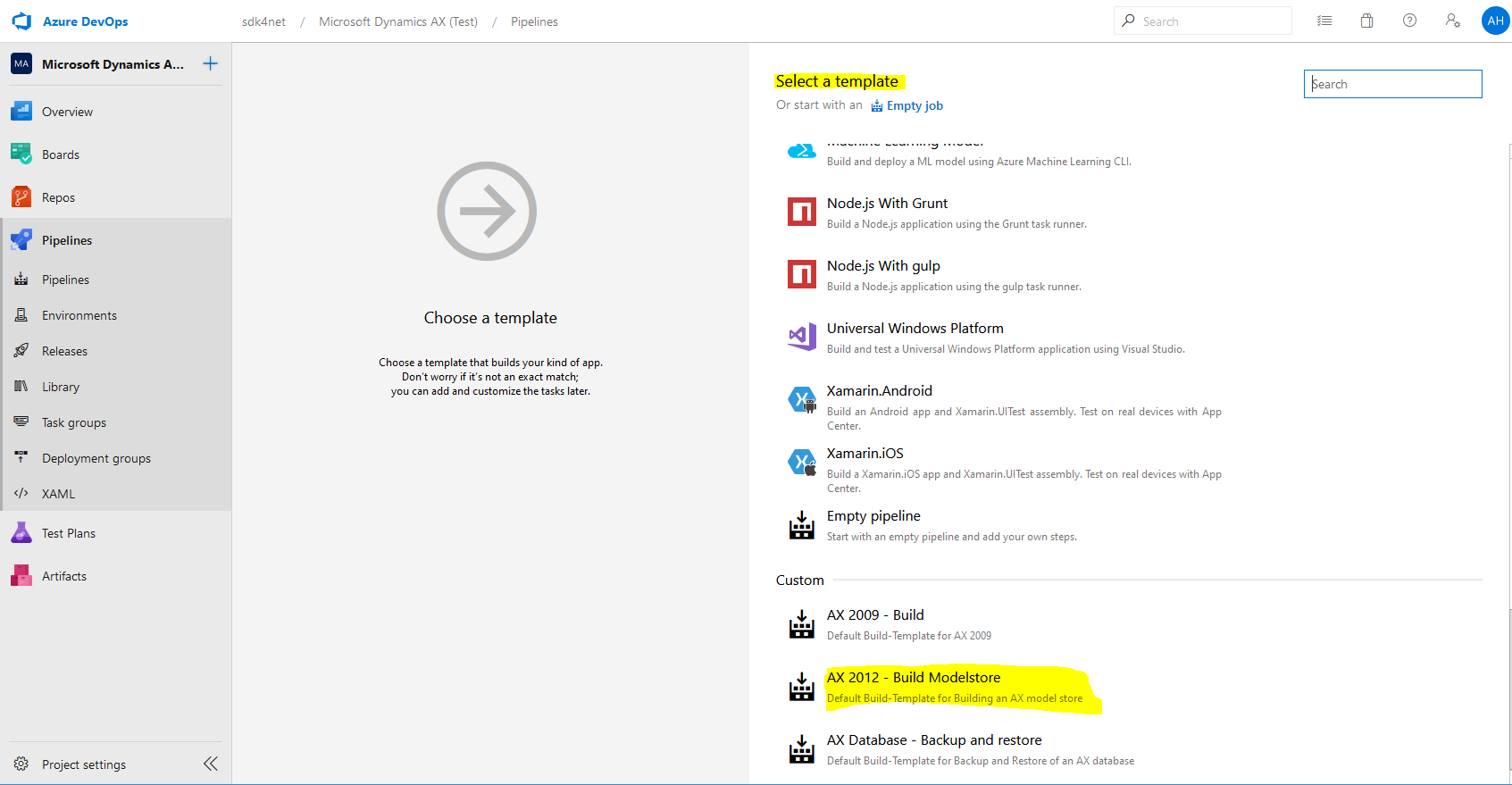This screenshot has width=1512, height=785.
Task: Click sdk4net breadcrumb link
Action: [x=263, y=21]
